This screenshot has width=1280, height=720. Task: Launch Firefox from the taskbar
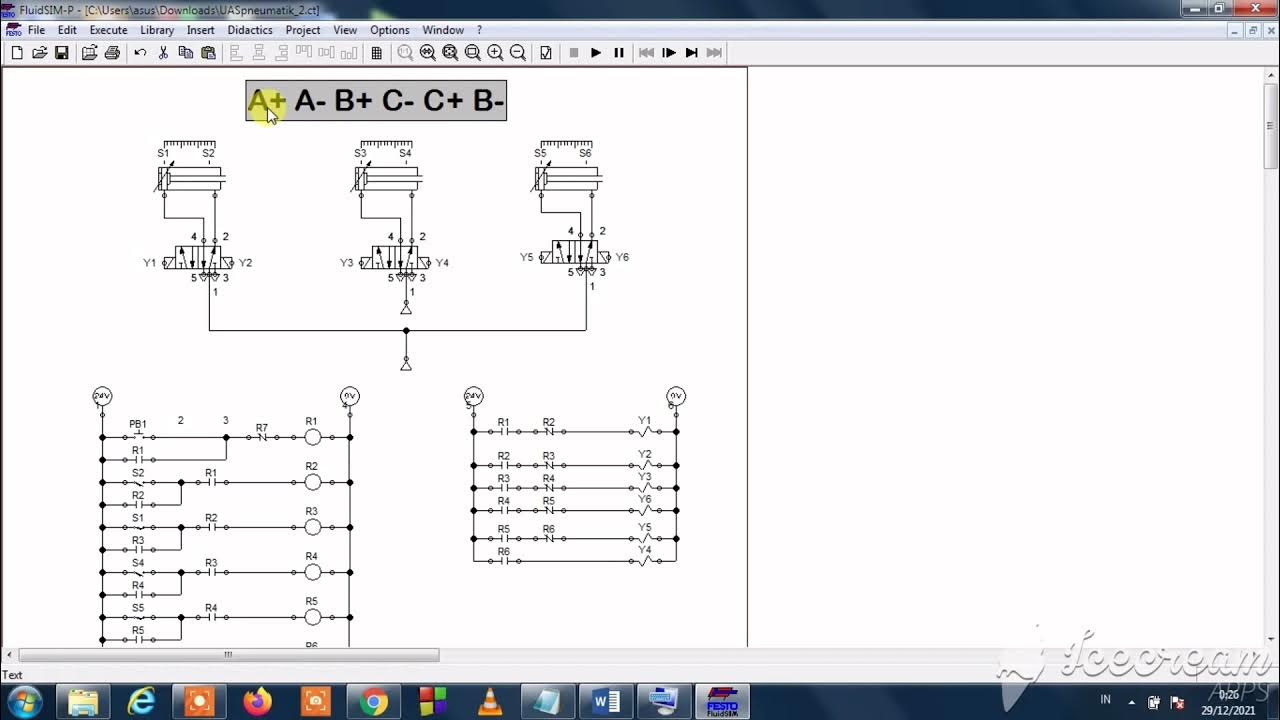[x=258, y=701]
